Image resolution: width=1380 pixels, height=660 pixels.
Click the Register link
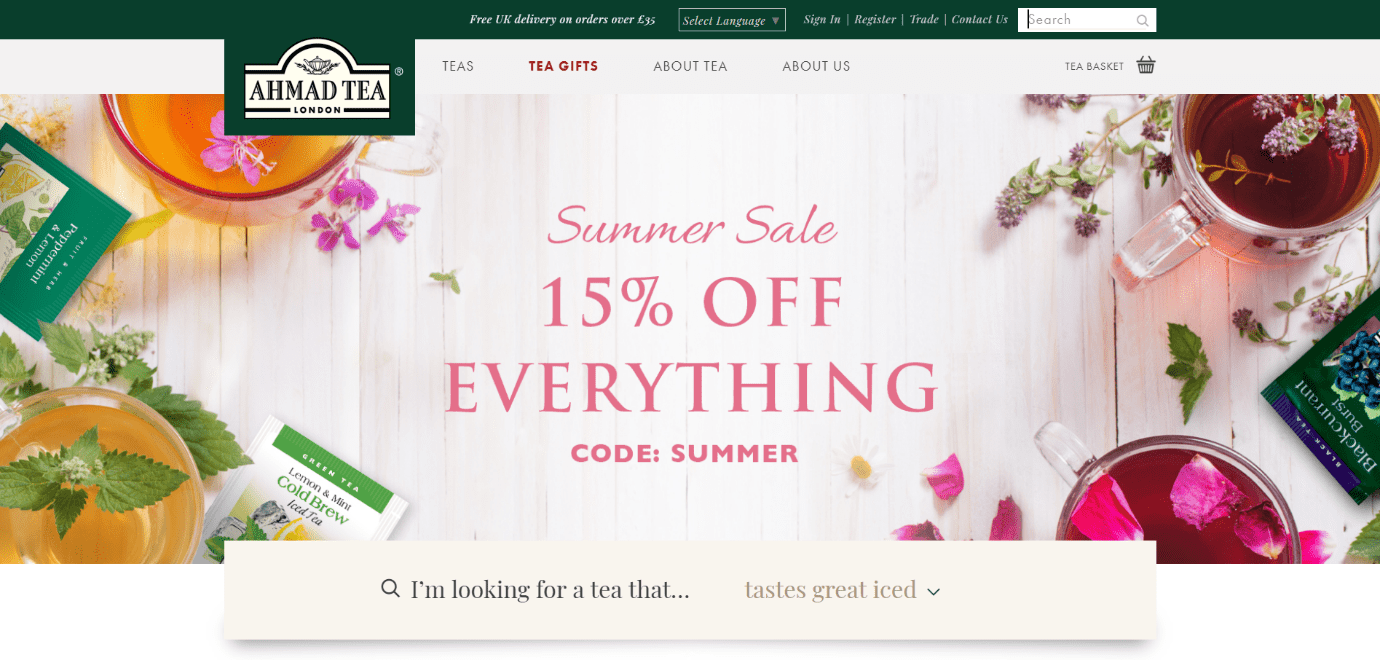[875, 19]
